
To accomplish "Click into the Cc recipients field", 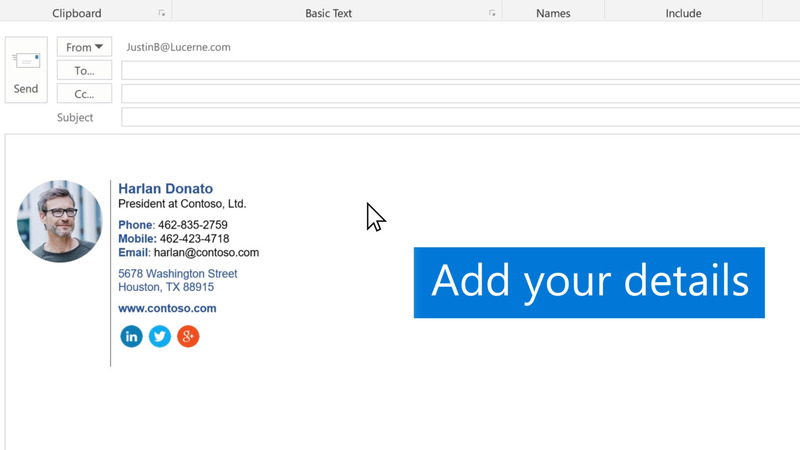I will [460, 94].
